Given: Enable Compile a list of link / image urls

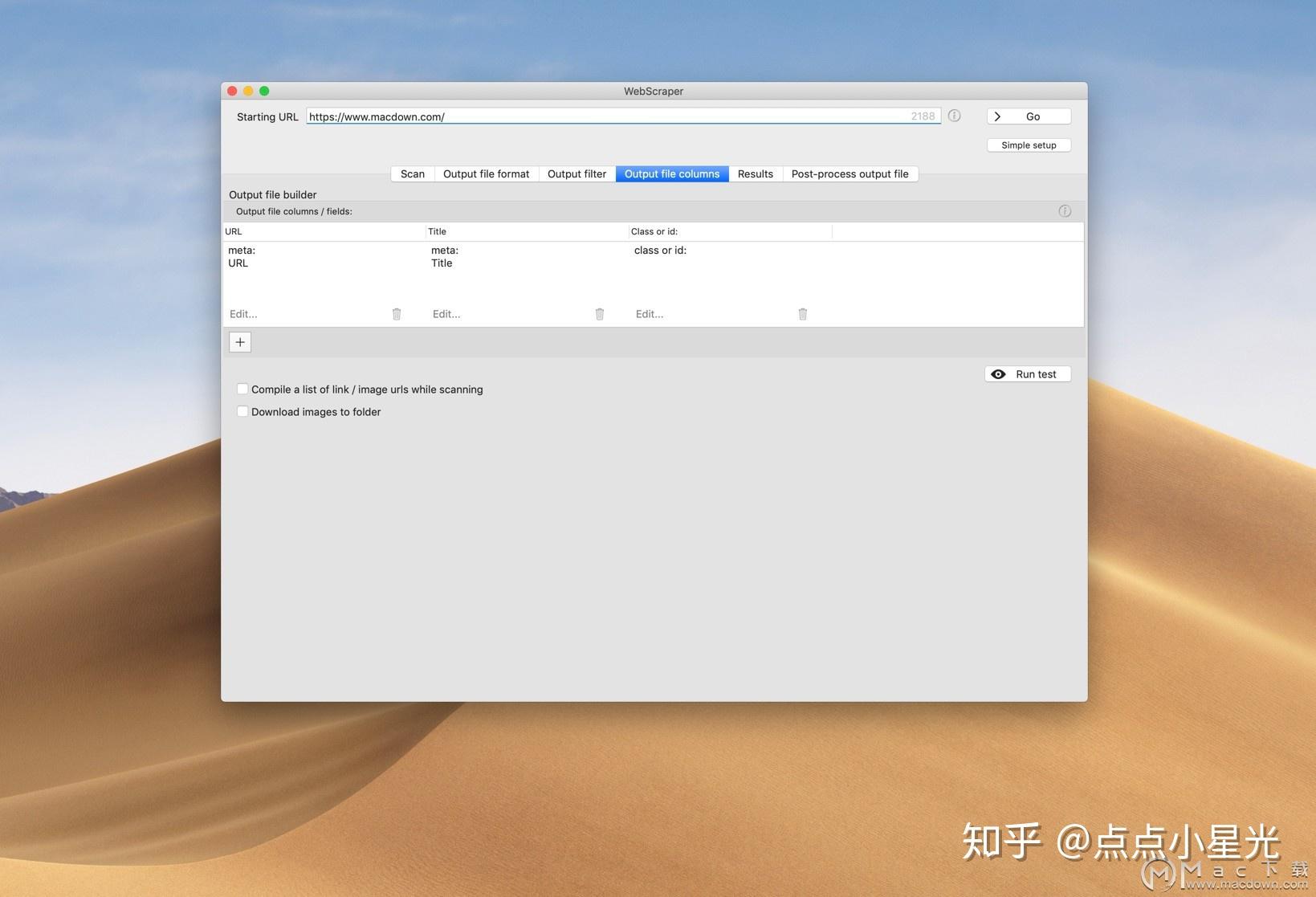Looking at the screenshot, I should click(242, 389).
